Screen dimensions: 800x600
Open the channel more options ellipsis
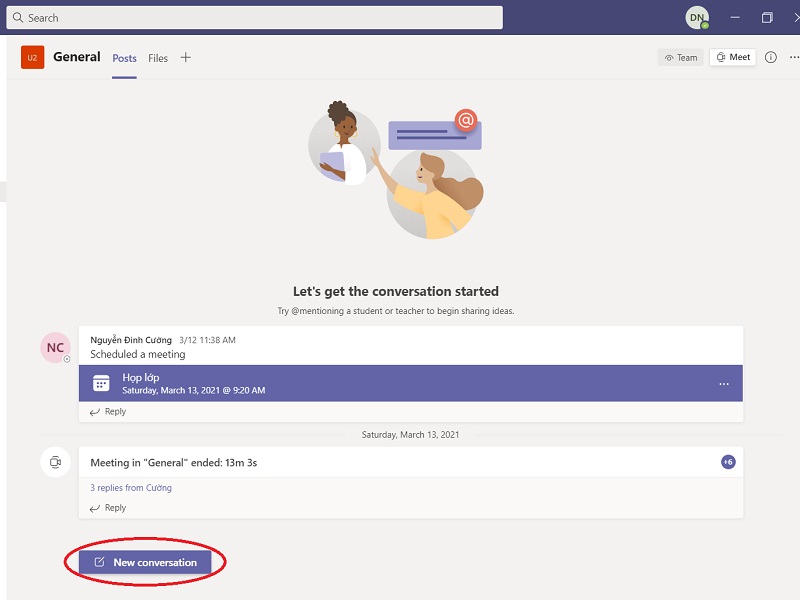click(x=791, y=58)
